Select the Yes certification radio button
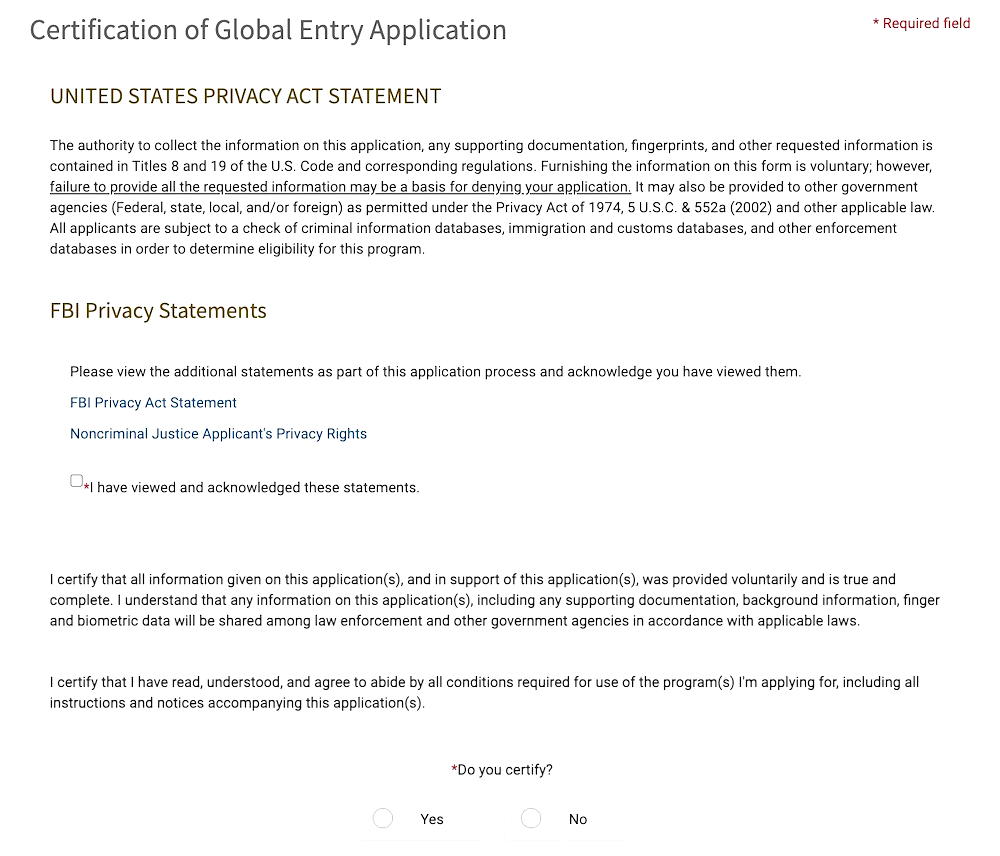Screen dimensions: 1000x856 (x=383, y=818)
